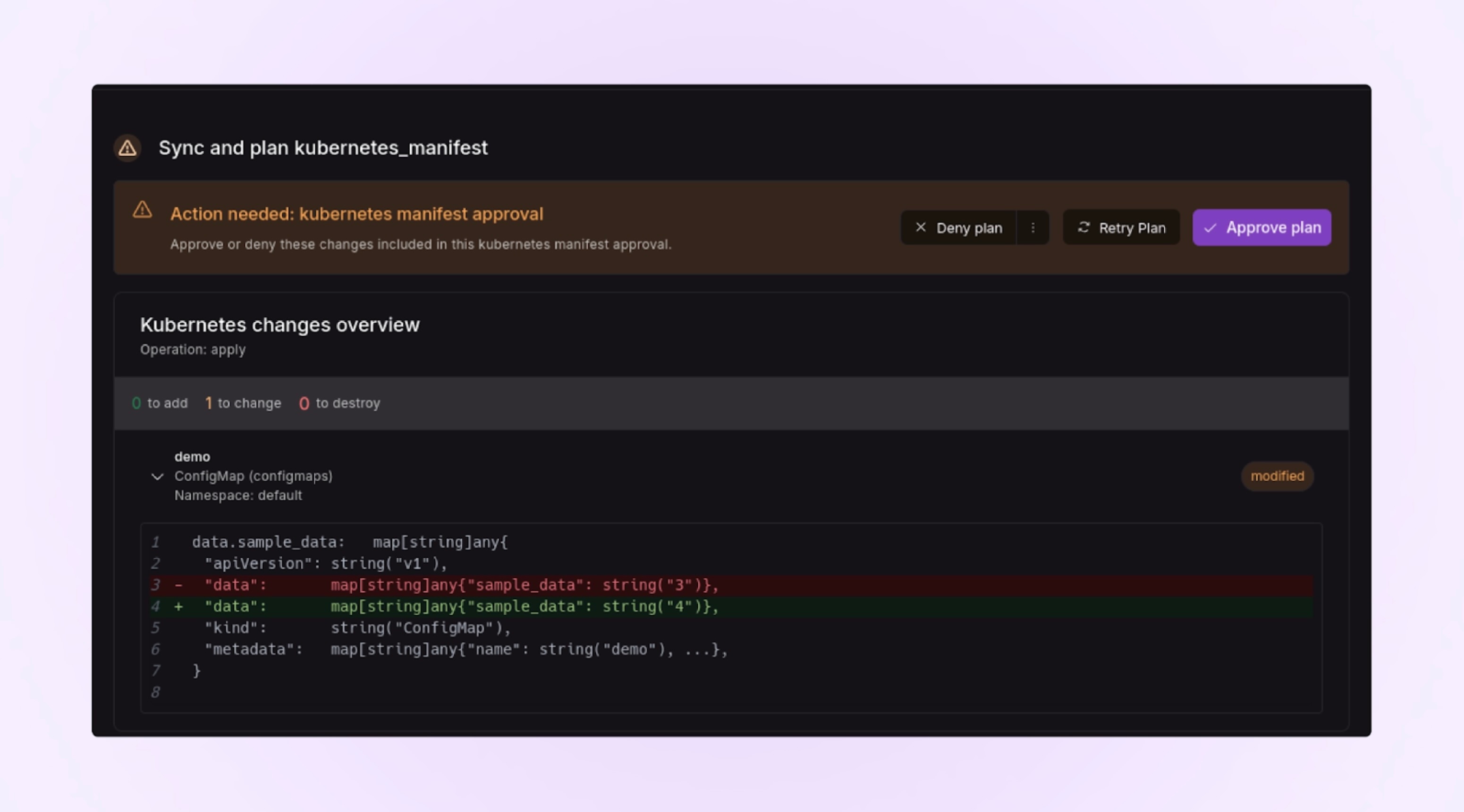Click the demo resource name

point(192,457)
